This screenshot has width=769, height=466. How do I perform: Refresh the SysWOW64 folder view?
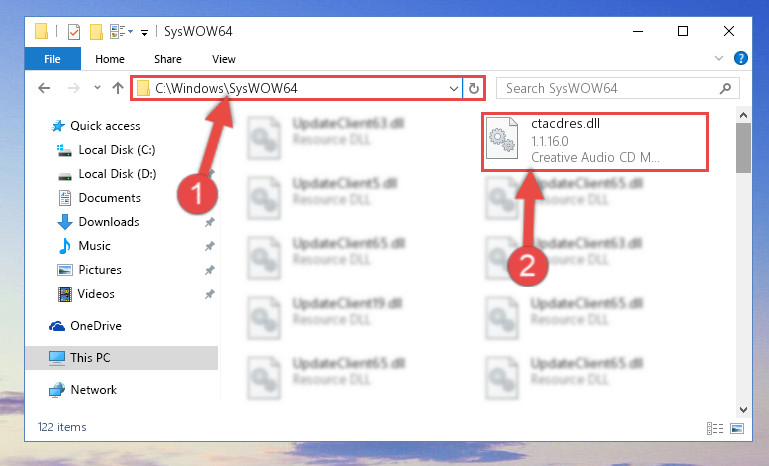474,88
